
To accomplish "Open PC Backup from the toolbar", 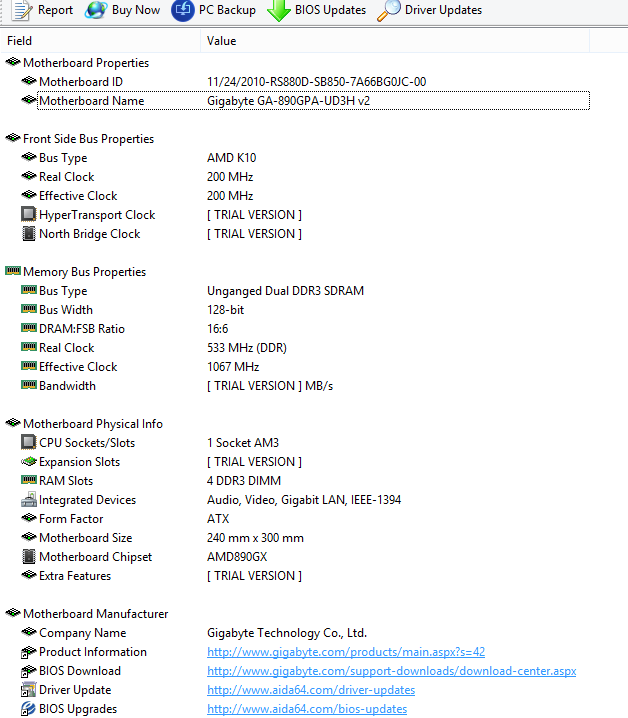I will click(x=213, y=10).
